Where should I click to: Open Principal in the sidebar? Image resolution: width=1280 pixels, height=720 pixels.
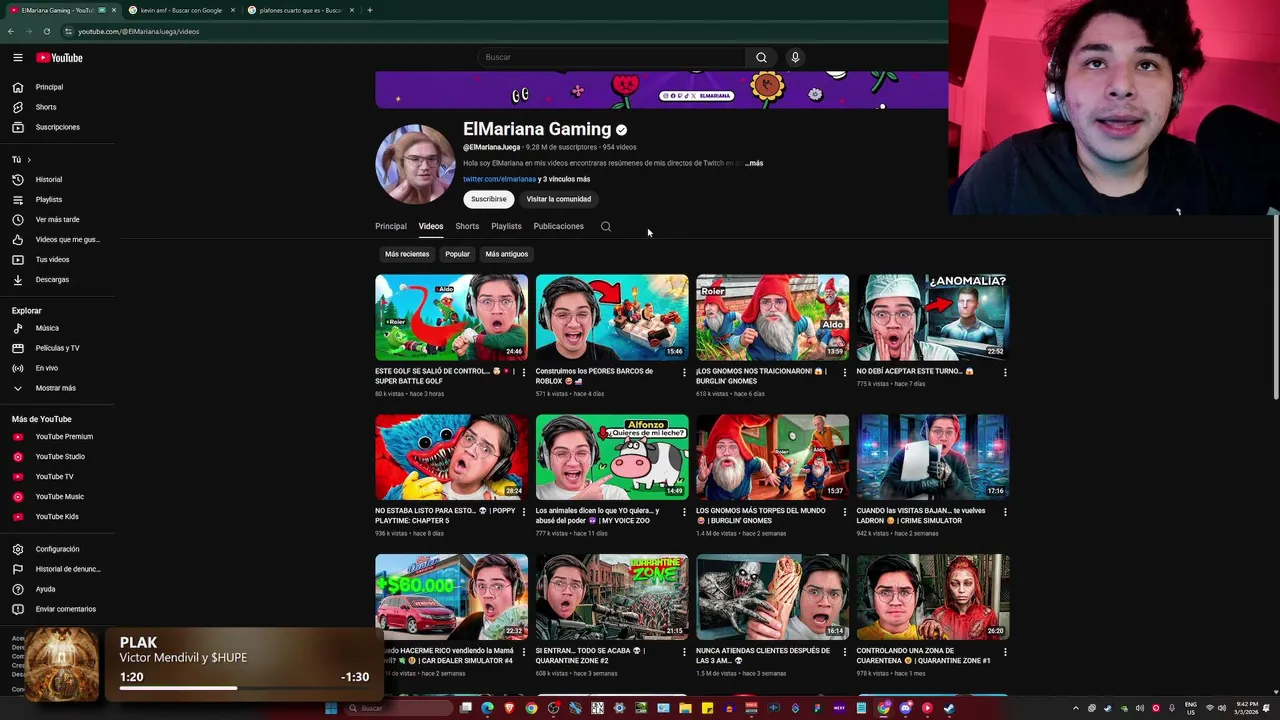49,87
